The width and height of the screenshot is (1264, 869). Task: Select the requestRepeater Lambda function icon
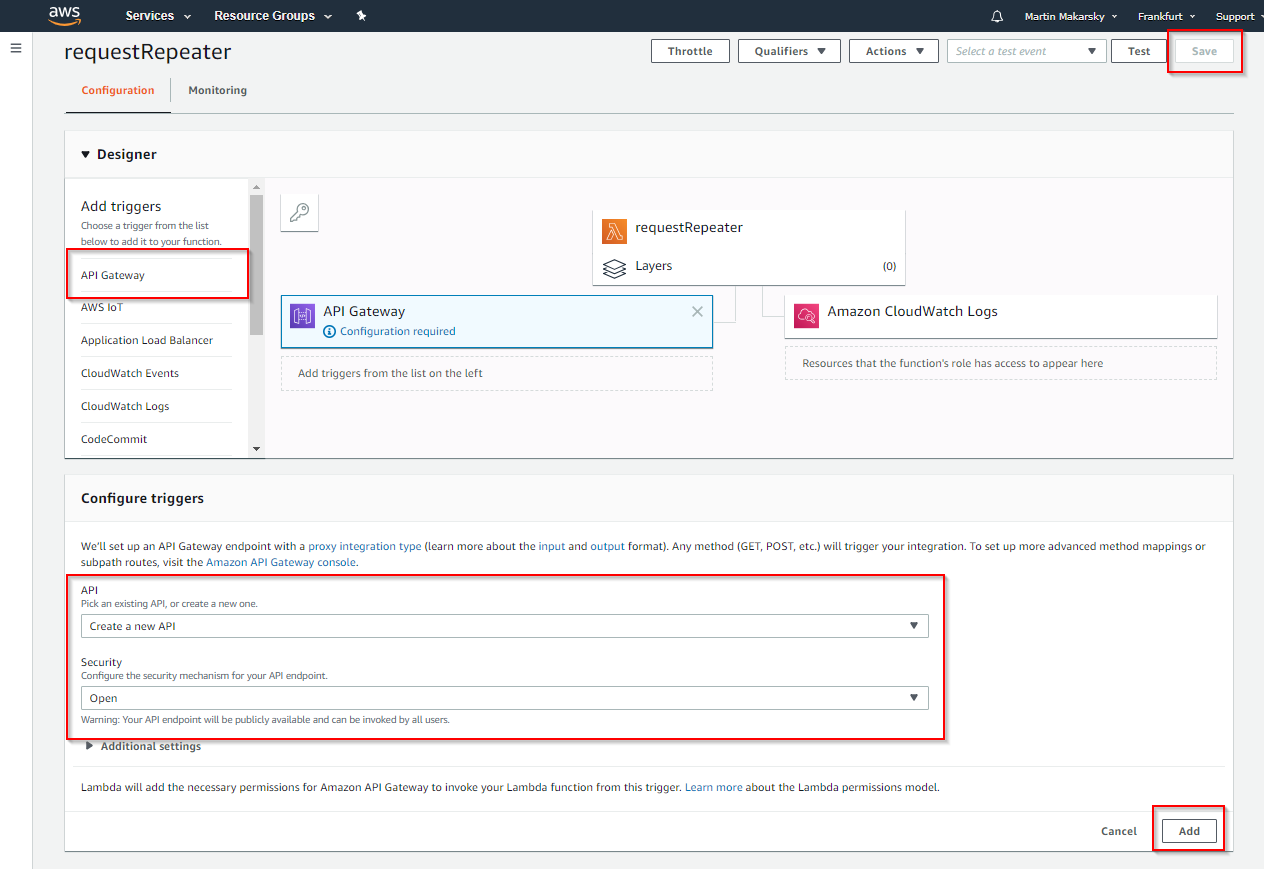pyautogui.click(x=614, y=230)
